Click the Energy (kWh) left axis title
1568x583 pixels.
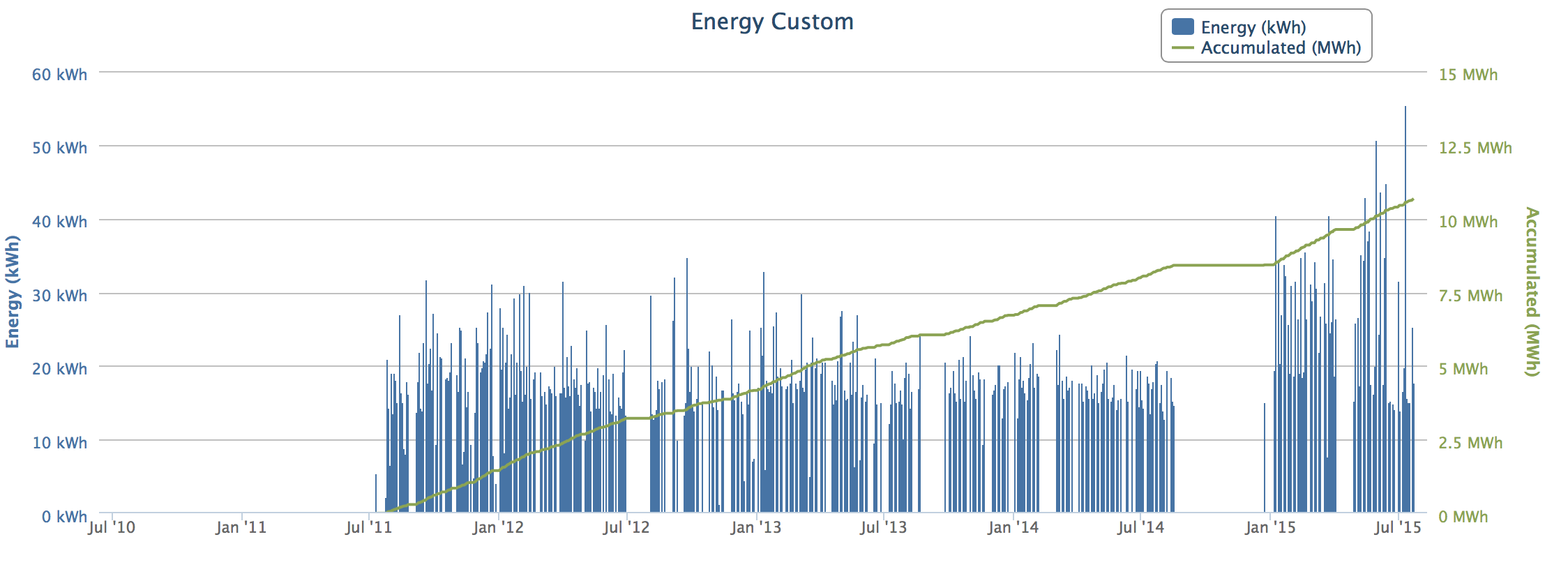(x=13, y=291)
